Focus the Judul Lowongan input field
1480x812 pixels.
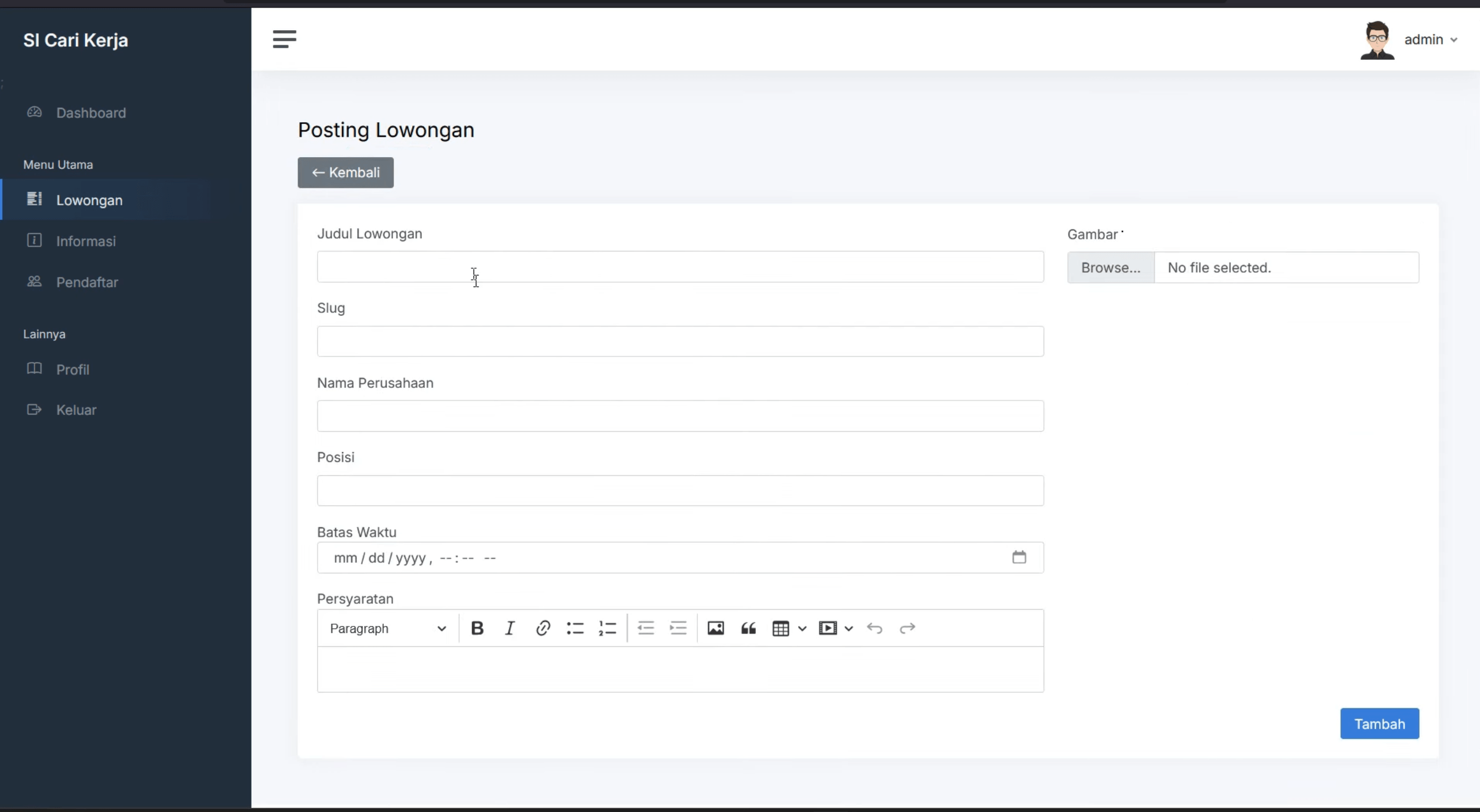click(680, 267)
